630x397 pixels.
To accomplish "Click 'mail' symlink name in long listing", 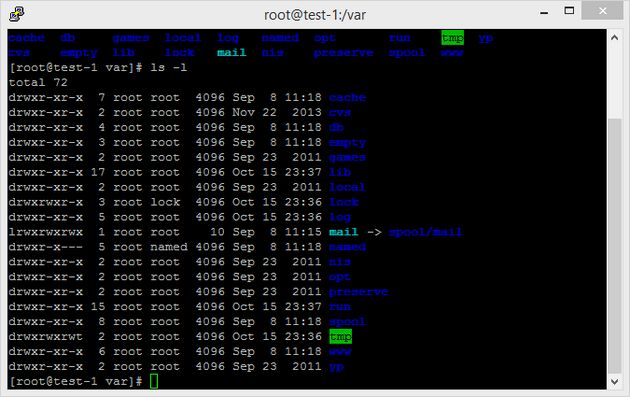I will click(x=344, y=232).
